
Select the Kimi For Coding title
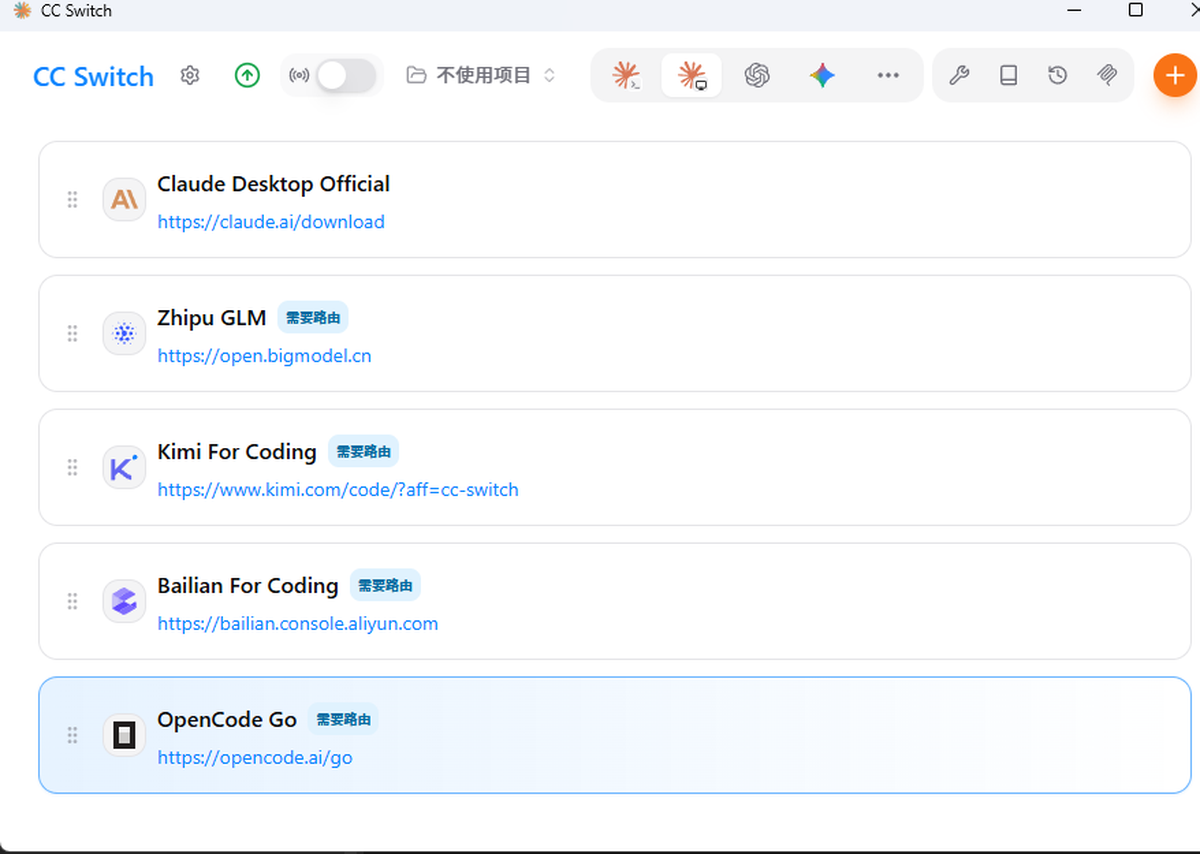pos(236,452)
